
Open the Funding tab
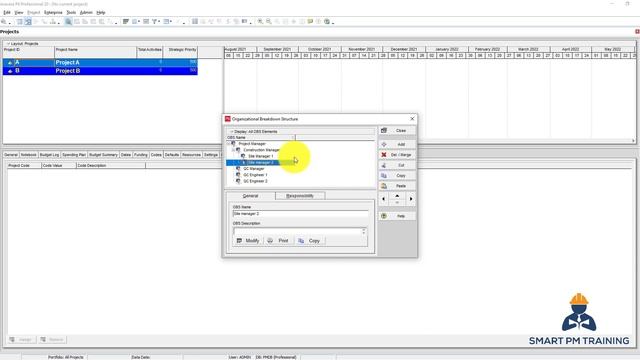pyautogui.click(x=141, y=155)
